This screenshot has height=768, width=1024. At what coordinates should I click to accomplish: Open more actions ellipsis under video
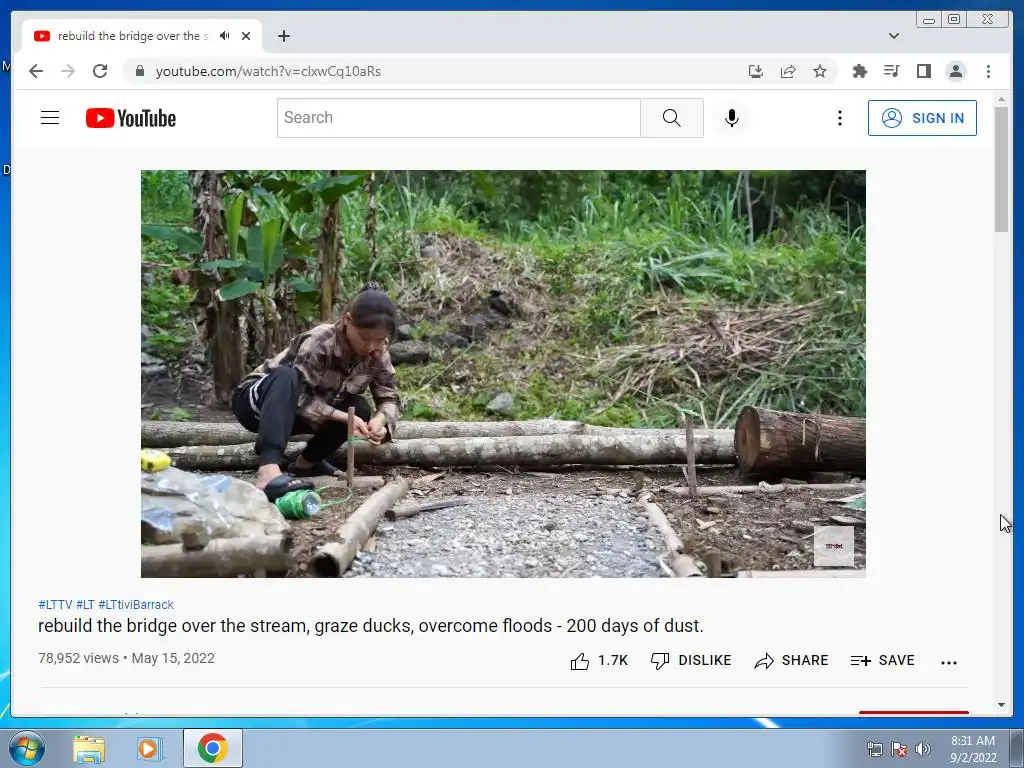pos(949,662)
